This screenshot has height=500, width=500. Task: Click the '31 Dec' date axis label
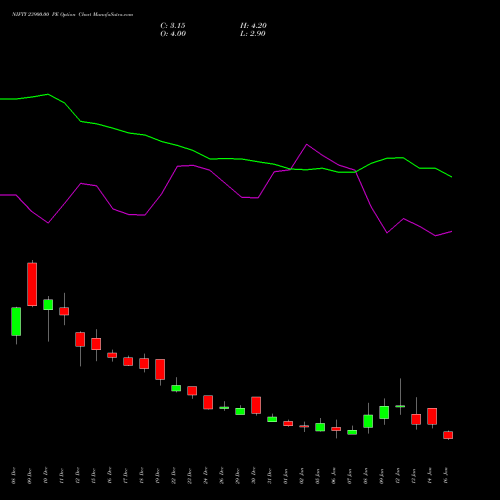tap(270, 476)
